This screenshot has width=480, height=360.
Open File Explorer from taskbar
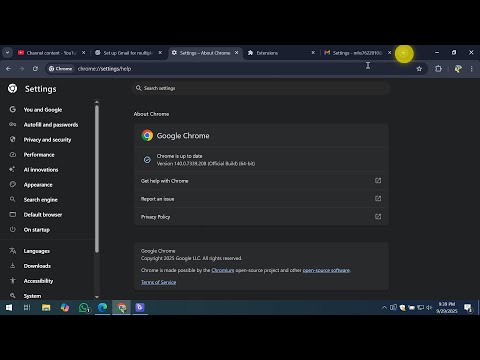coord(46,308)
